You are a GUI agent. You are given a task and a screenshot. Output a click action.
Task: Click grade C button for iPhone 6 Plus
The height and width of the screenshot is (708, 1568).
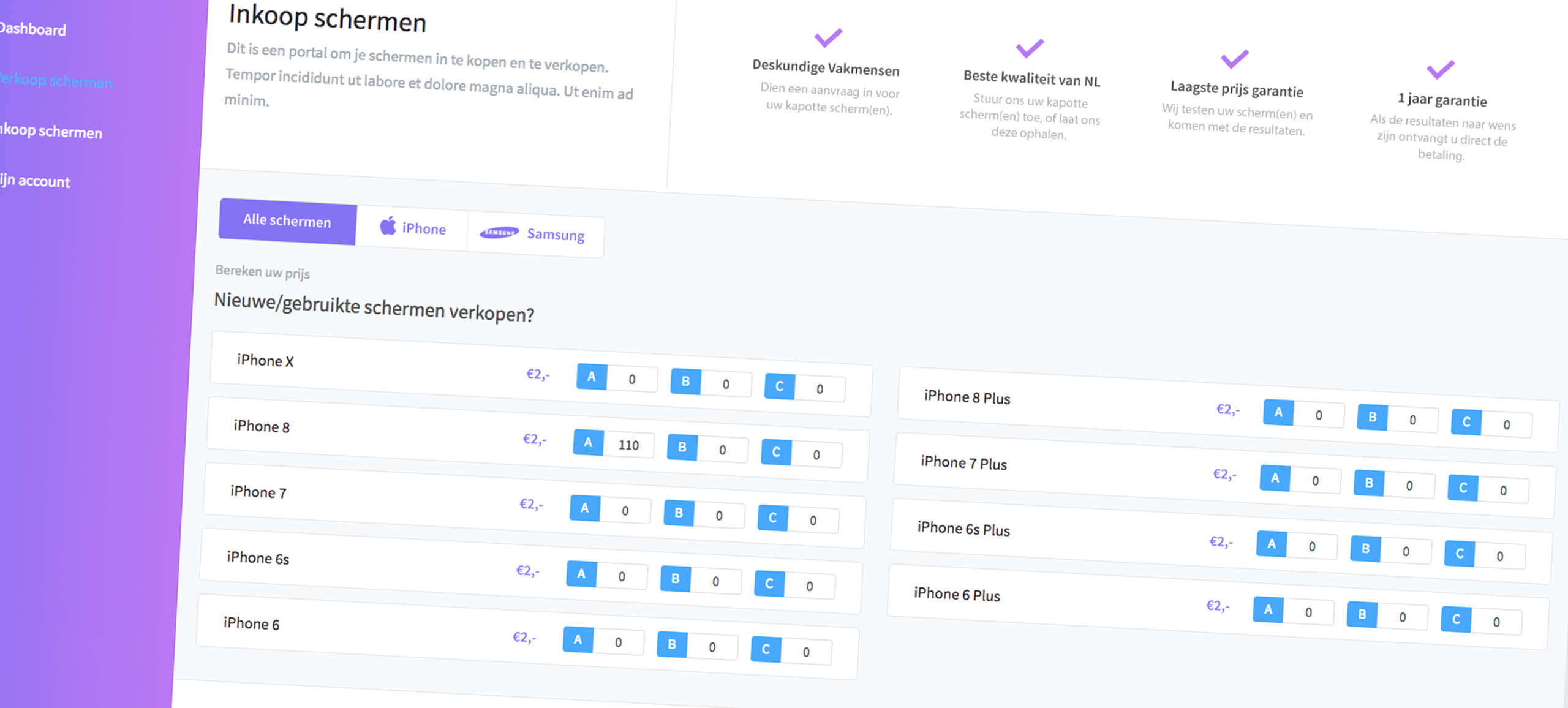[1456, 619]
